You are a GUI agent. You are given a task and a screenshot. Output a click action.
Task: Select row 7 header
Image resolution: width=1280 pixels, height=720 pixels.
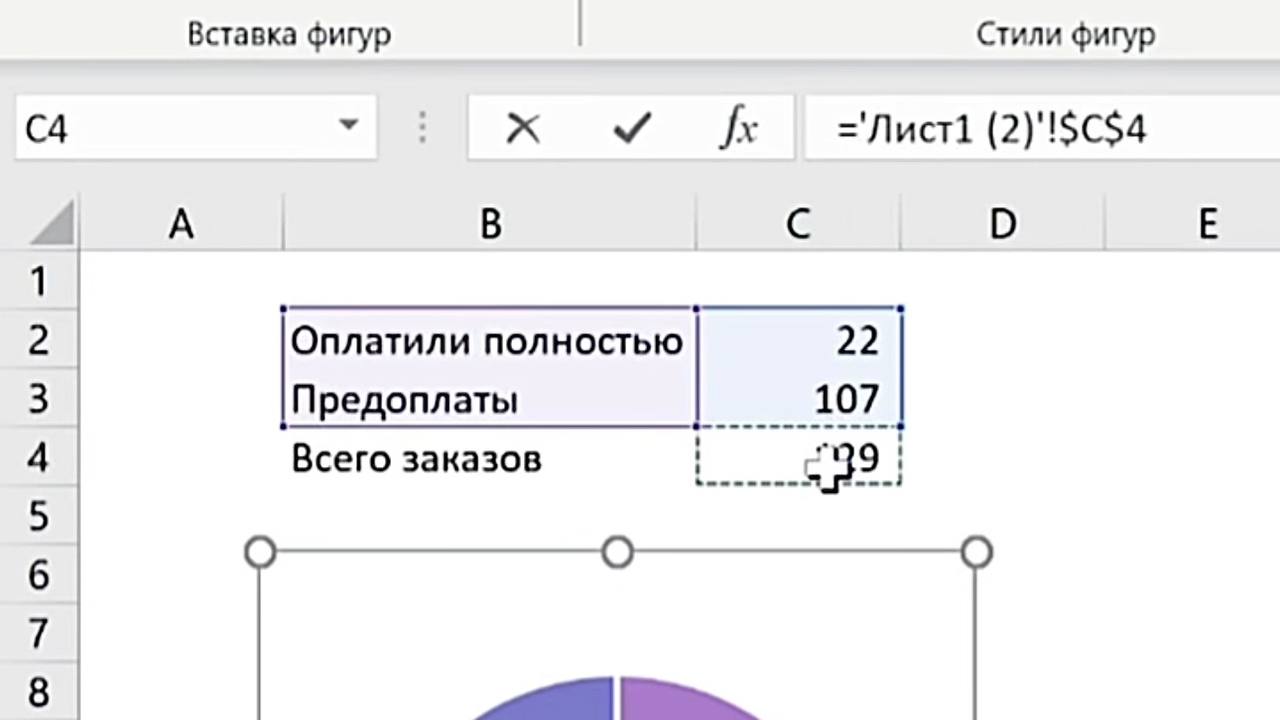click(x=39, y=634)
